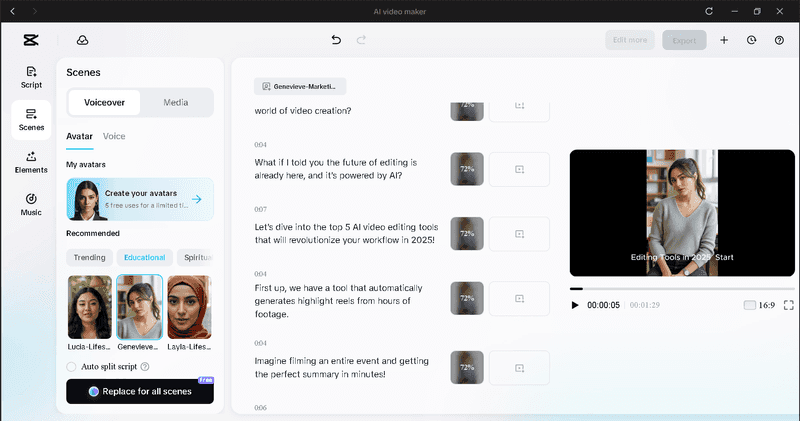Switch to the Media tab

pos(176,103)
